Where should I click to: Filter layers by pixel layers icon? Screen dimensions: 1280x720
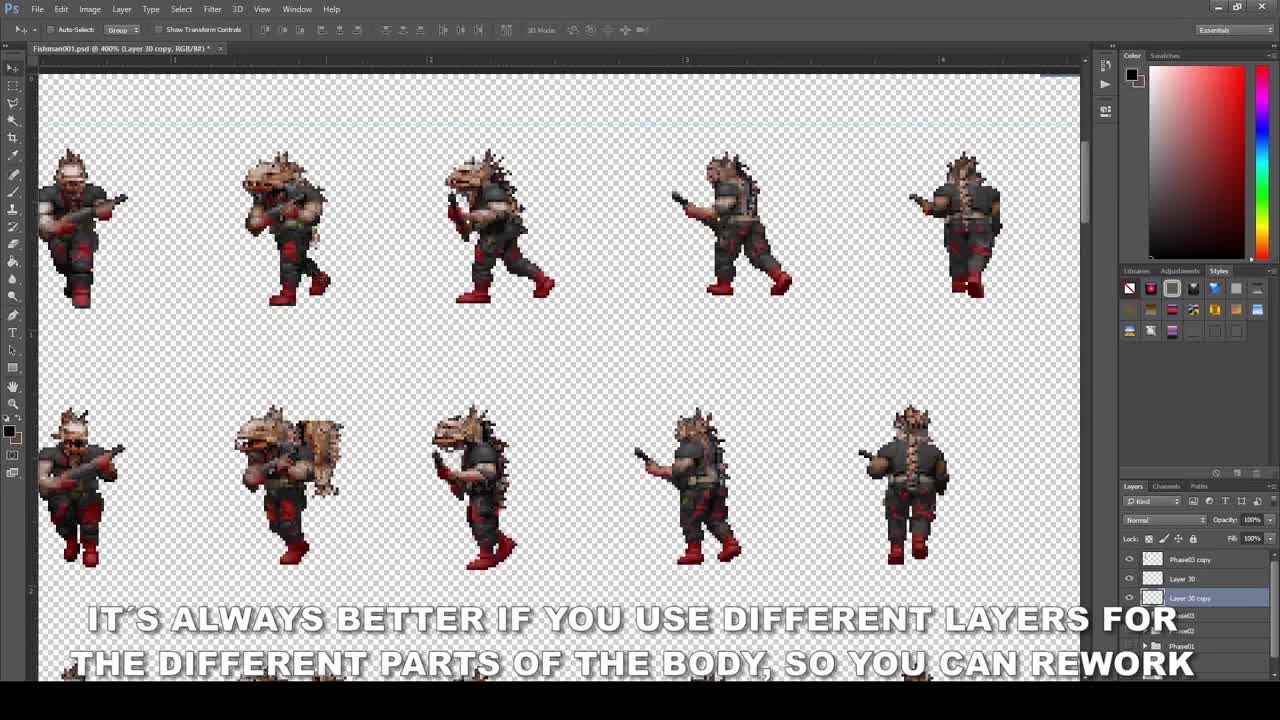(x=1193, y=501)
